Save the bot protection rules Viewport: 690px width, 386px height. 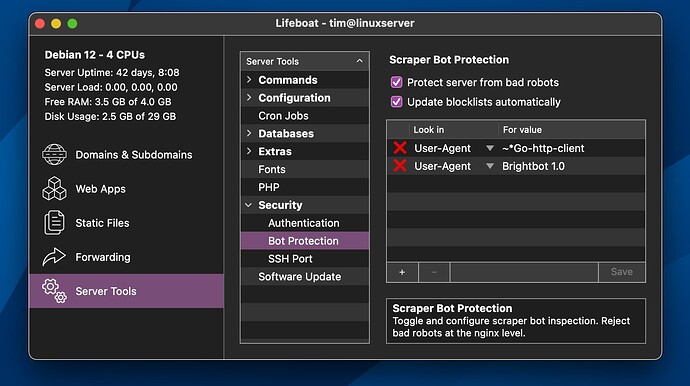[x=621, y=272]
